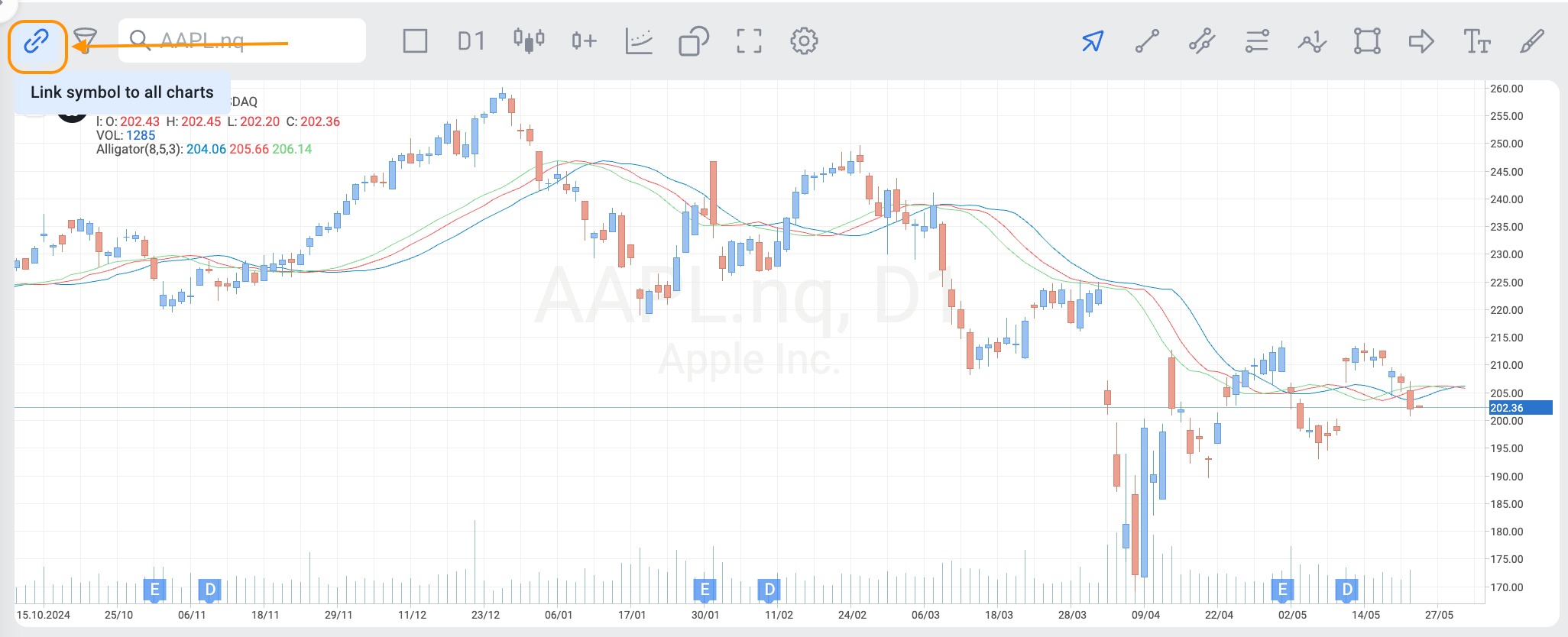Open the chart layout square selector
Screen dimensions: 1568x637
point(415,40)
